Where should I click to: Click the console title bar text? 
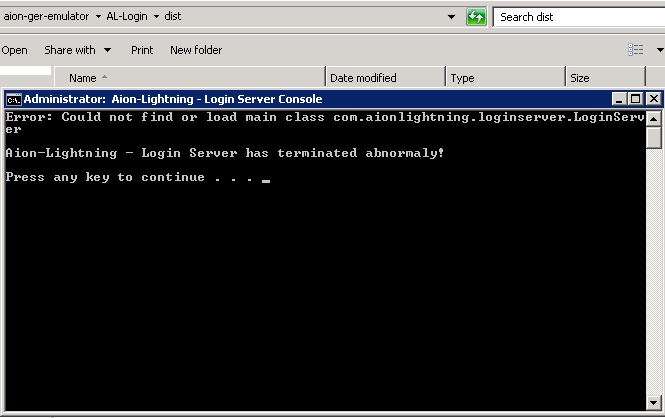point(173,99)
